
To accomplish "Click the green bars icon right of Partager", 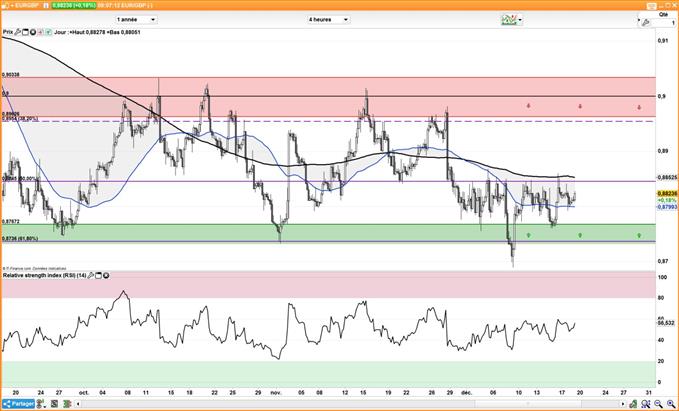I will (41, 404).
